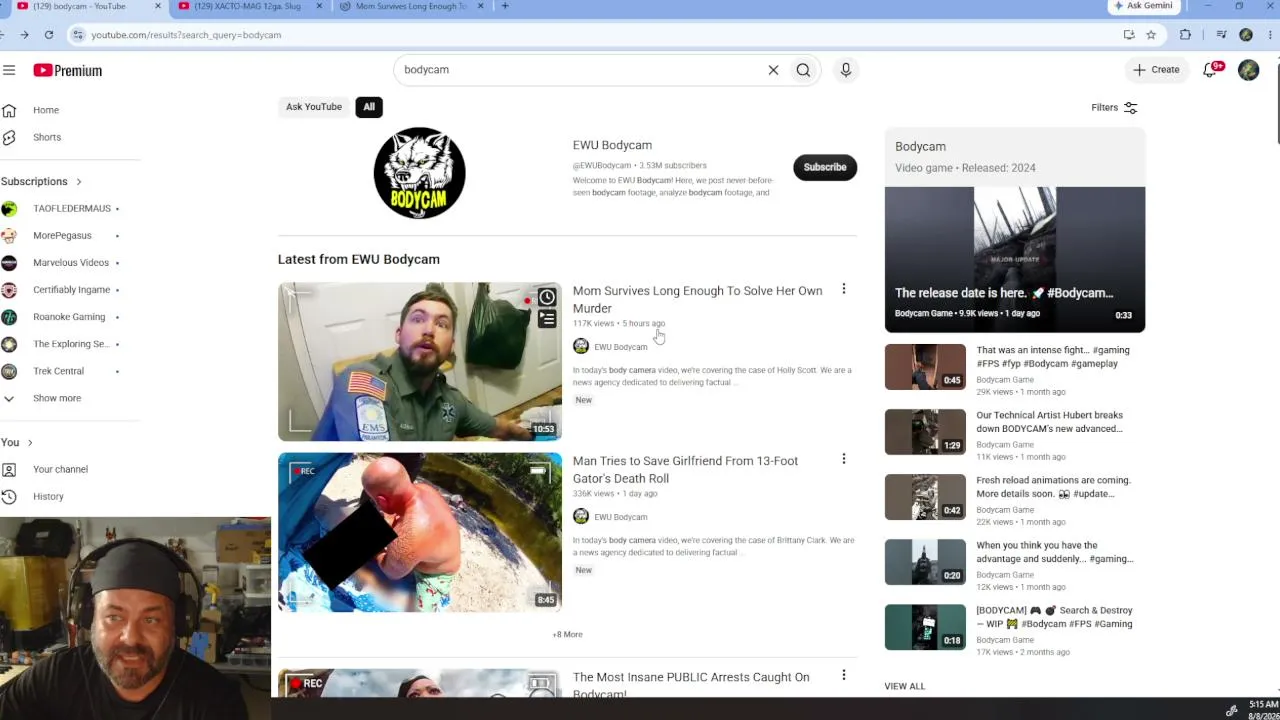Open the Bodycam video game card title
Screen dimensions: 1280x720
(920, 146)
